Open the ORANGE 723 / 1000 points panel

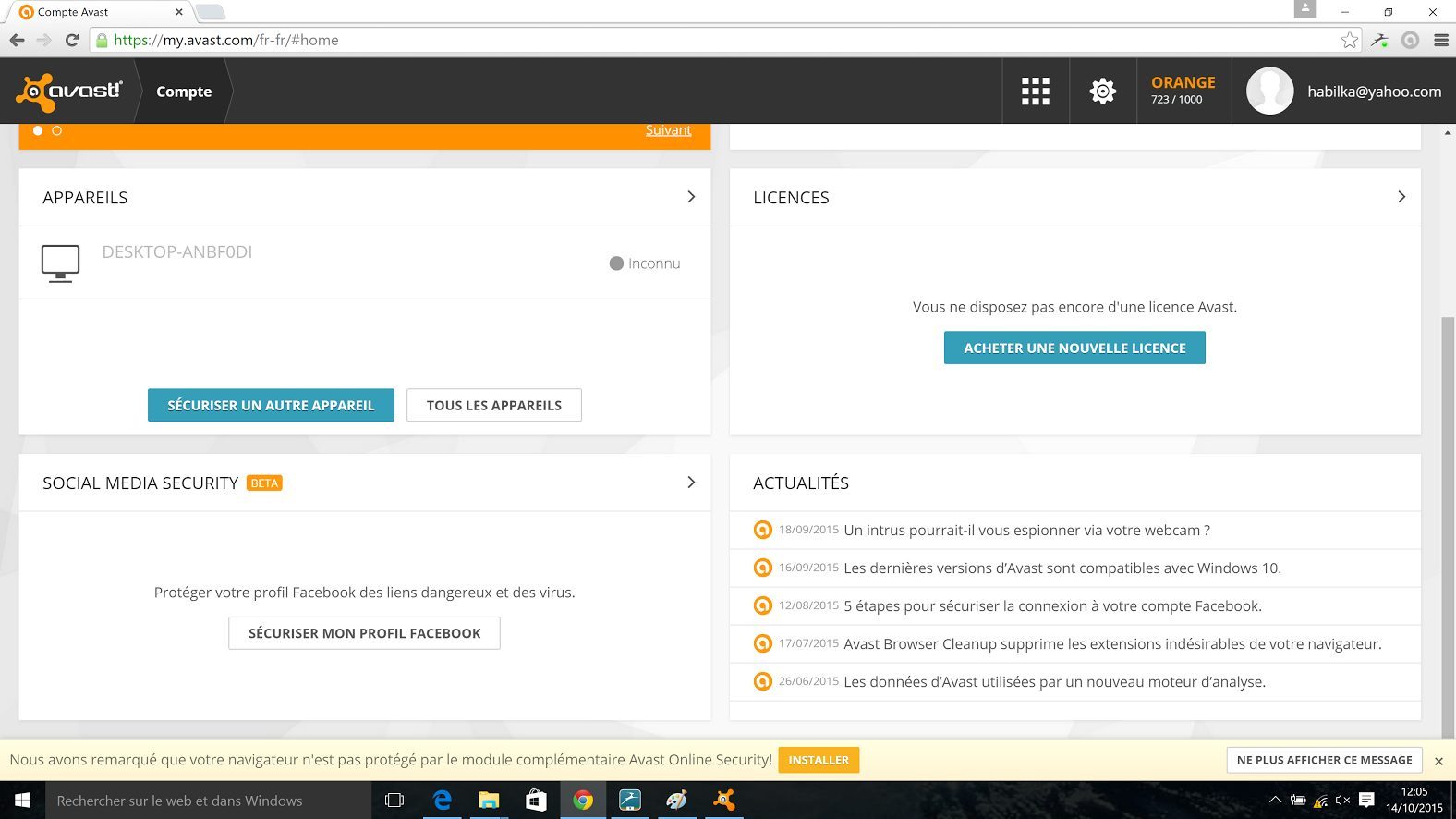pyautogui.click(x=1183, y=91)
